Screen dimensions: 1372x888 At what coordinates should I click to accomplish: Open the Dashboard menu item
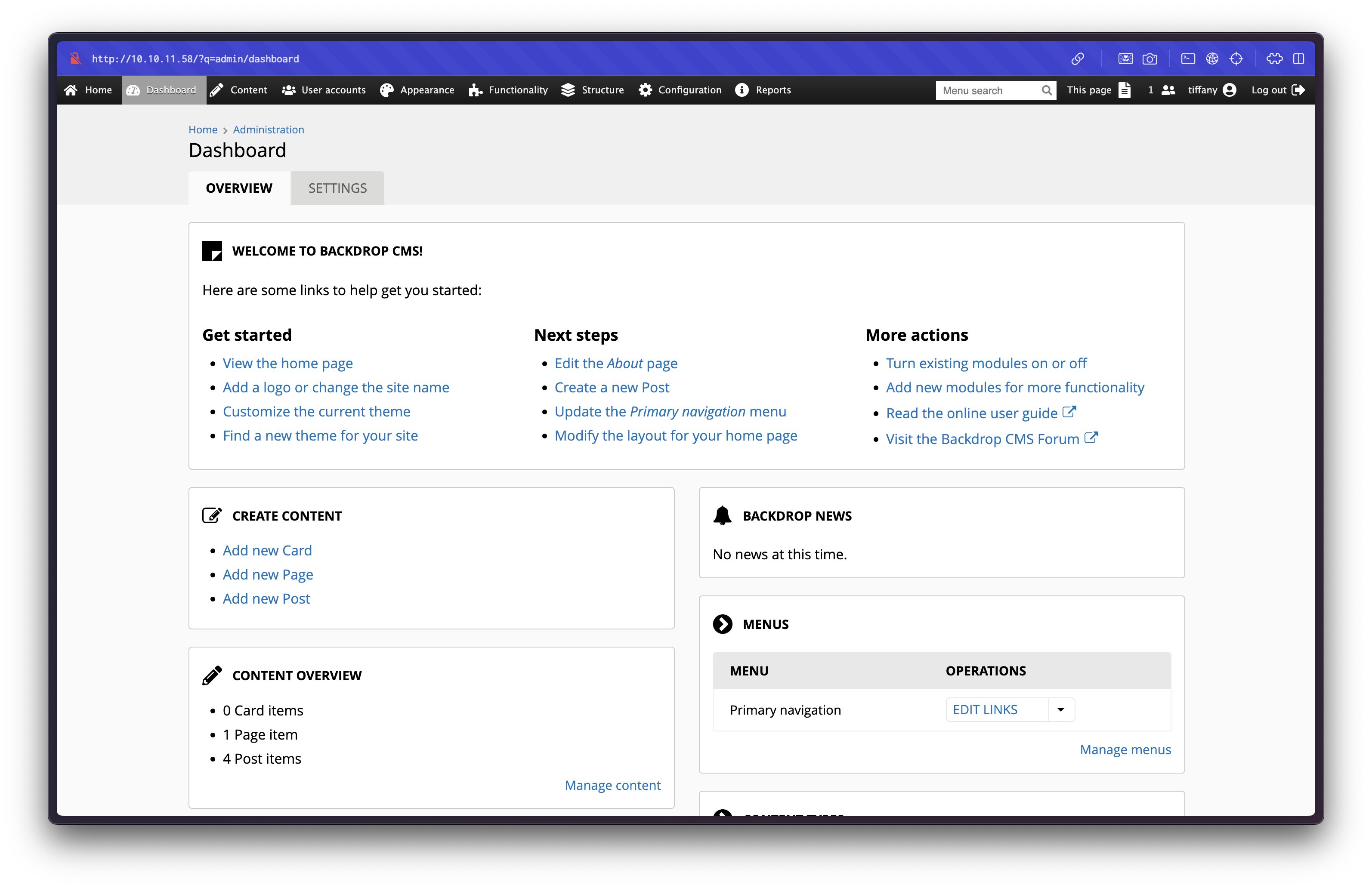(x=164, y=90)
